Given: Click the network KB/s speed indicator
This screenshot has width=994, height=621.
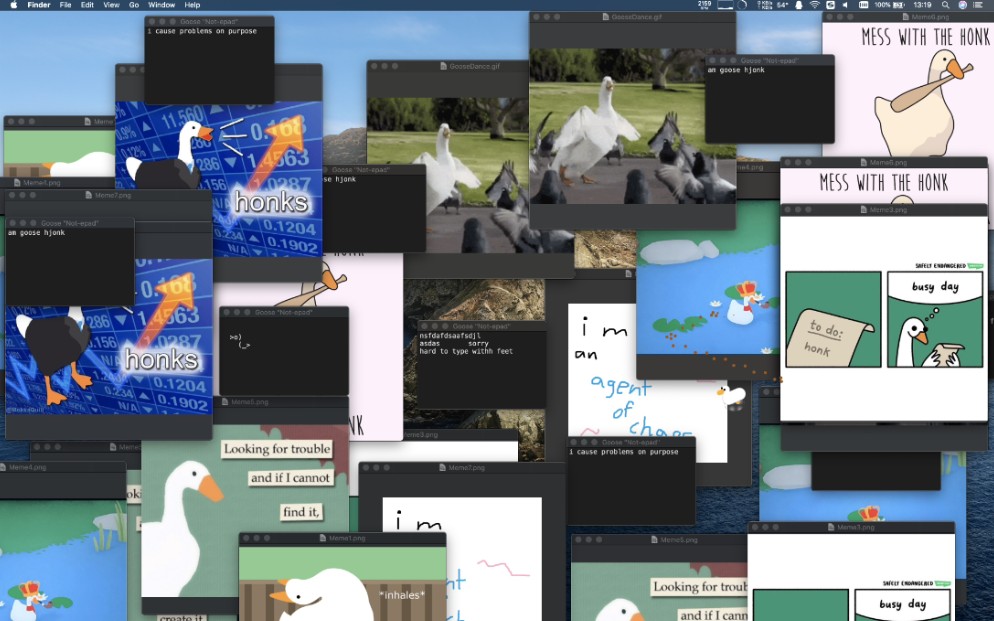Looking at the screenshot, I should pos(765,4).
